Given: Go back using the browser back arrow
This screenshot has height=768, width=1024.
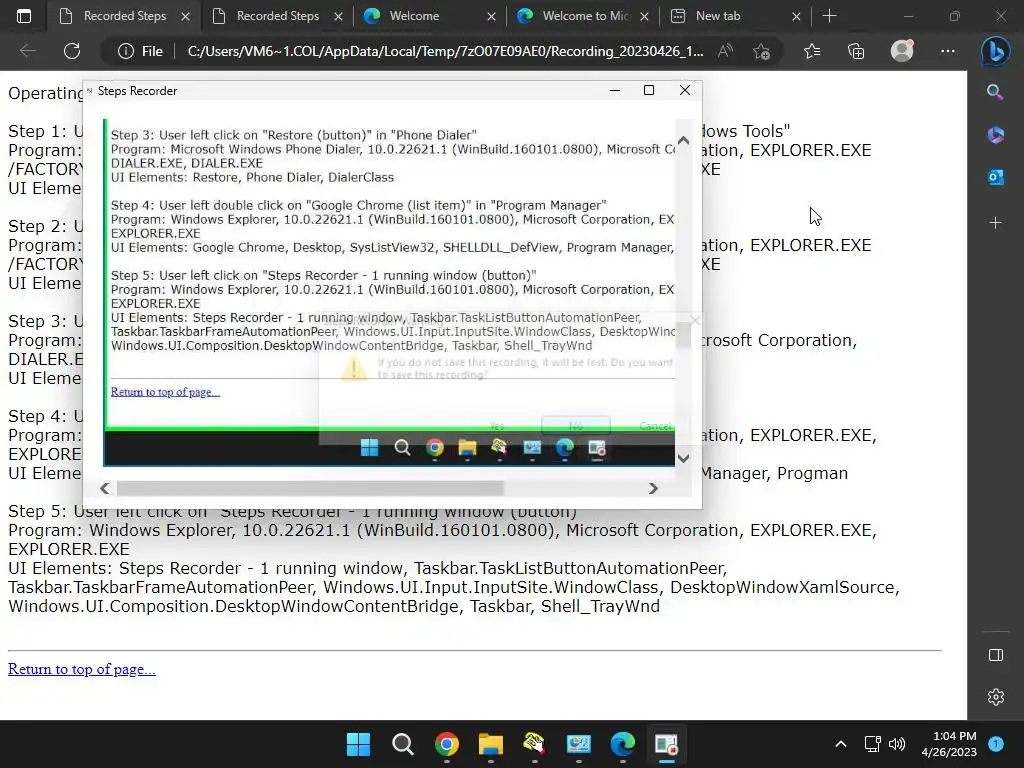Looking at the screenshot, I should pyautogui.click(x=28, y=51).
